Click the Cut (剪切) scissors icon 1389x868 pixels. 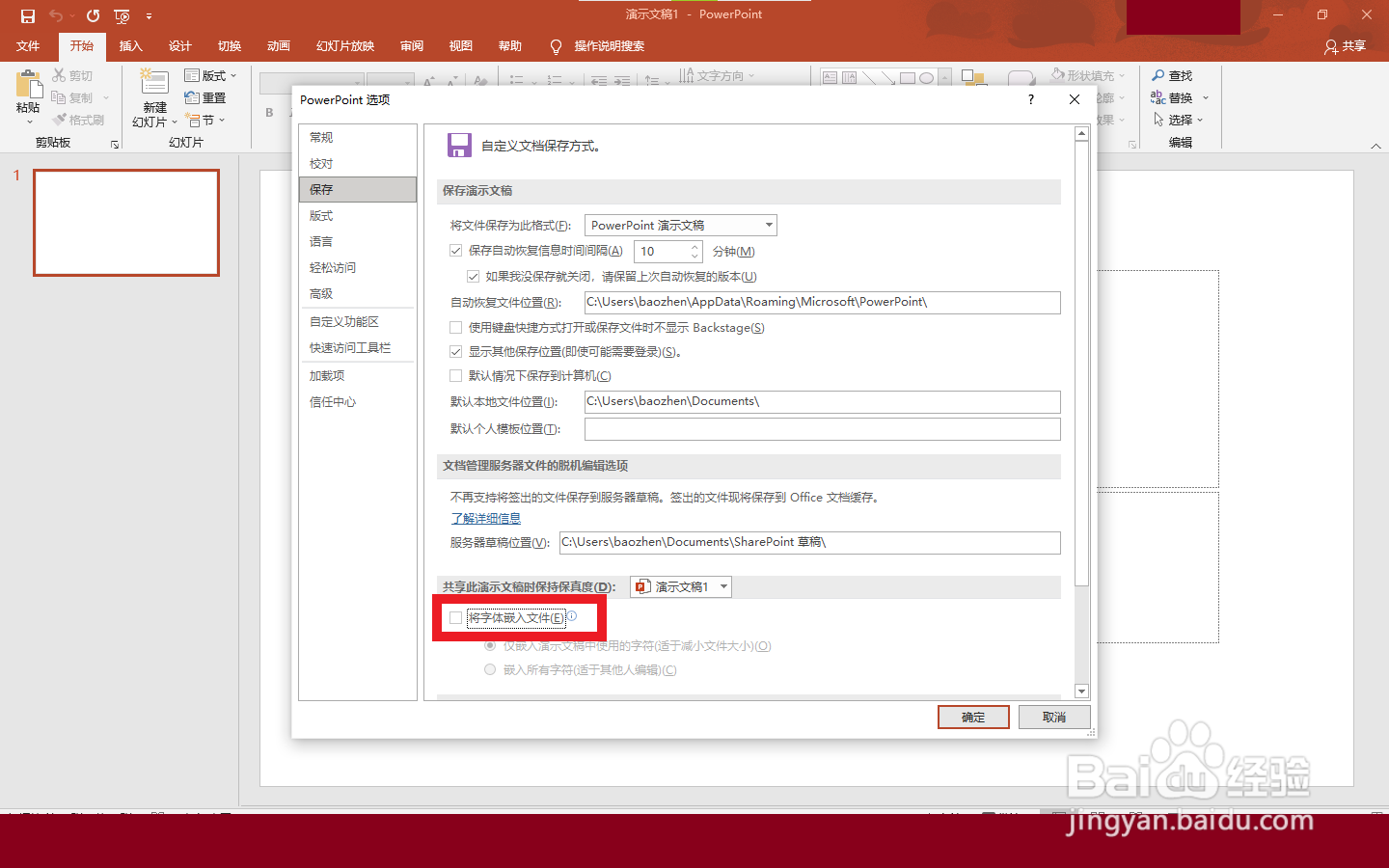click(x=59, y=75)
